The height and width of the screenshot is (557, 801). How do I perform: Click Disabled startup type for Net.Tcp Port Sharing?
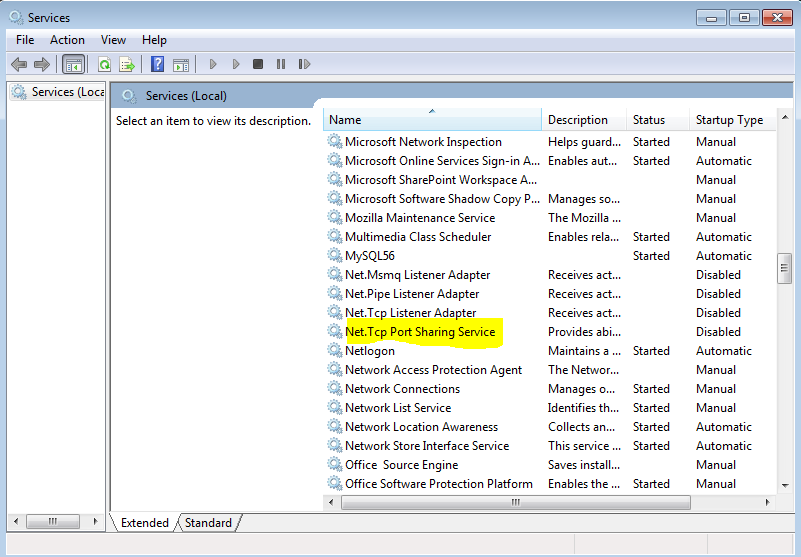[718, 332]
